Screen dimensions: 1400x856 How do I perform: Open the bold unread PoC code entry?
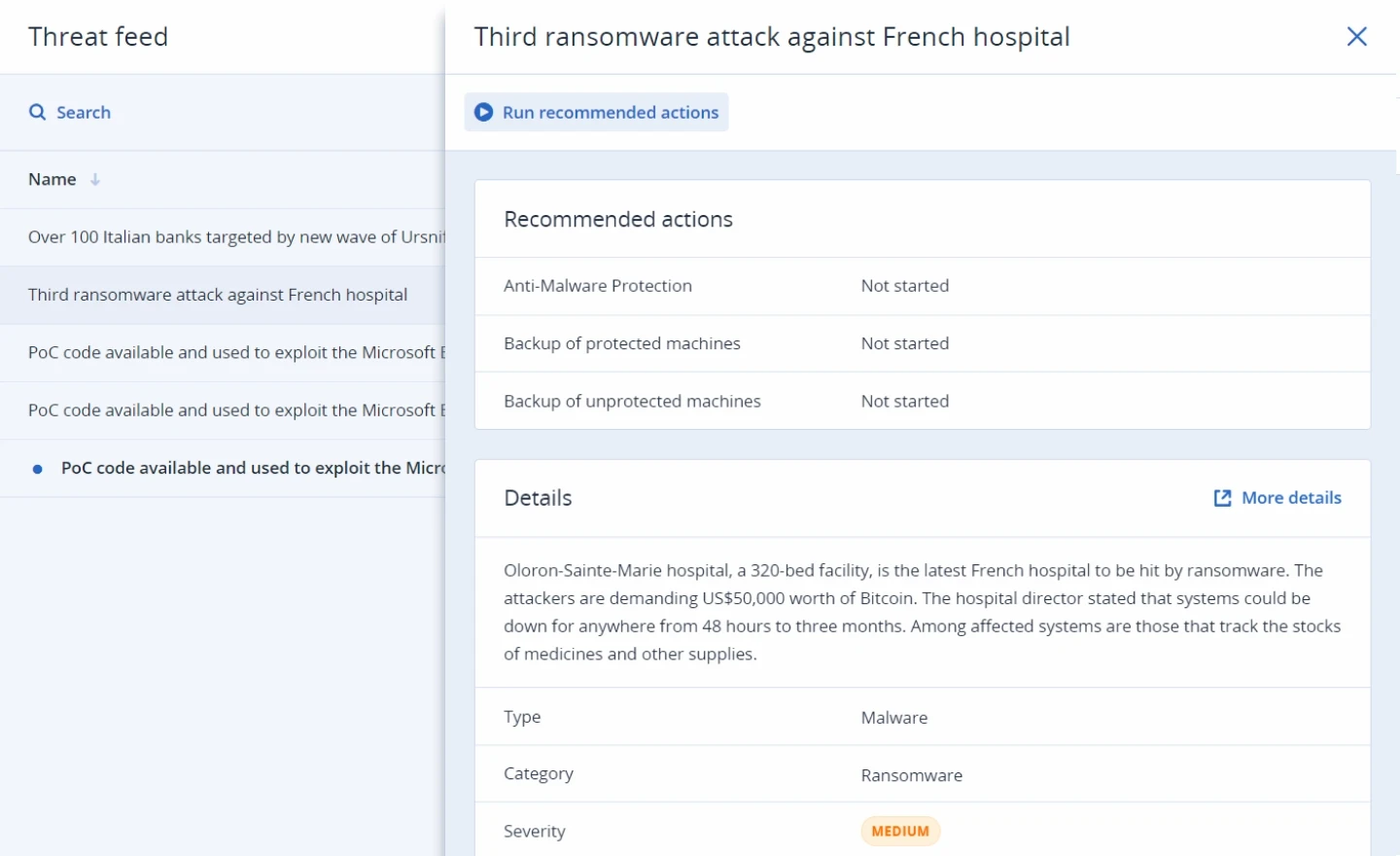[x=223, y=468]
